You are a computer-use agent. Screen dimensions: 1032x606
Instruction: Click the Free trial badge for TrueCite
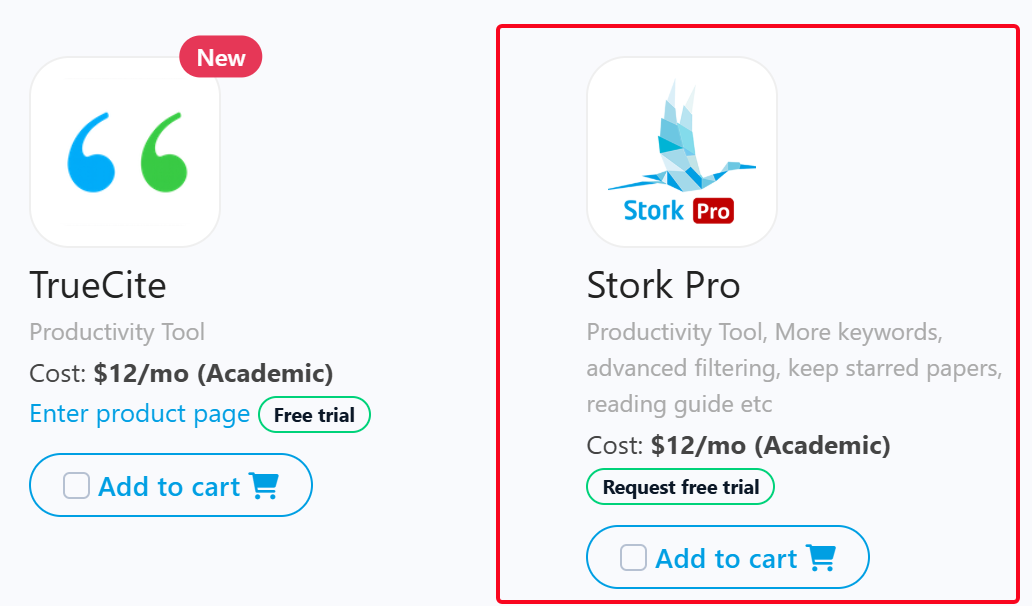click(314, 415)
